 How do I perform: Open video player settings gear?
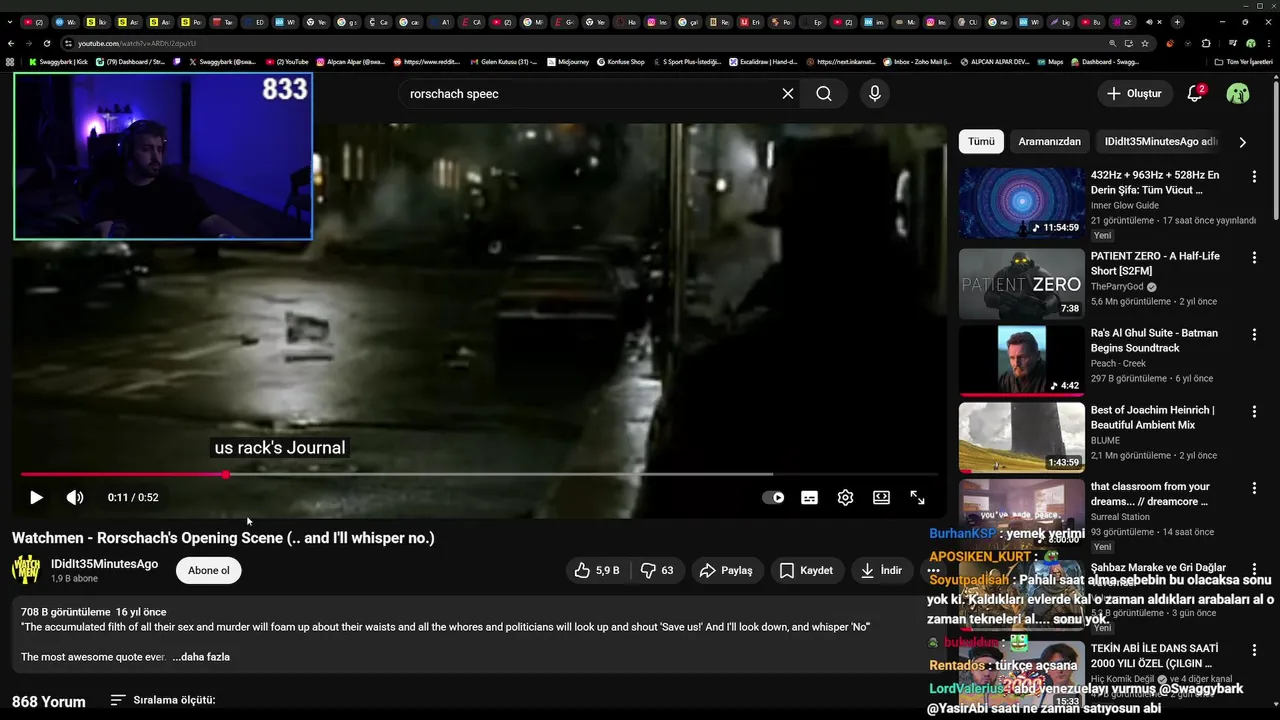click(845, 497)
